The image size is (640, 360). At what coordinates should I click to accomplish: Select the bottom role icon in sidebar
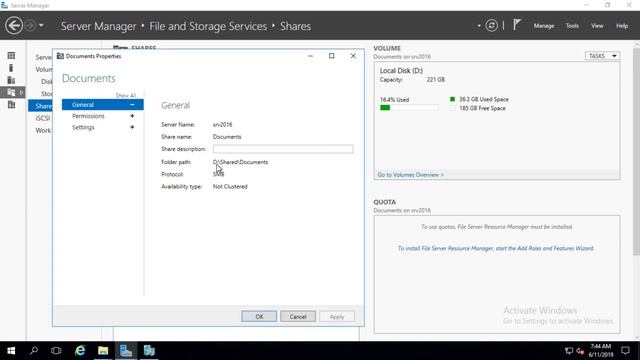[x=11, y=104]
